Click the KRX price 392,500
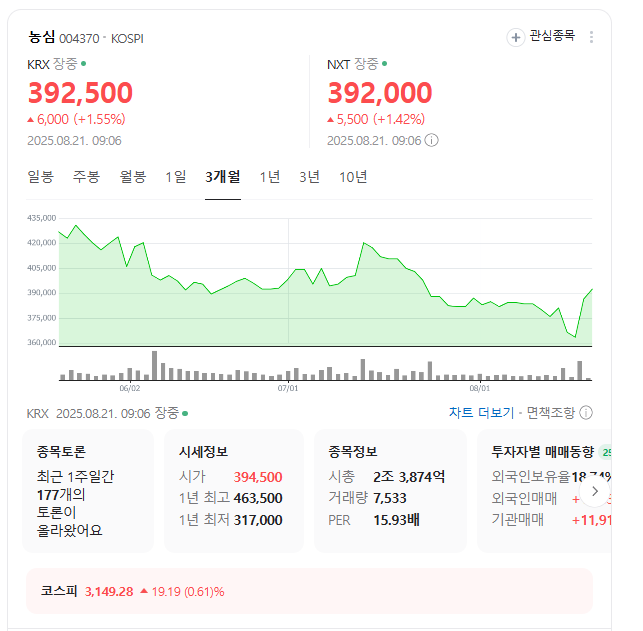 [x=80, y=93]
